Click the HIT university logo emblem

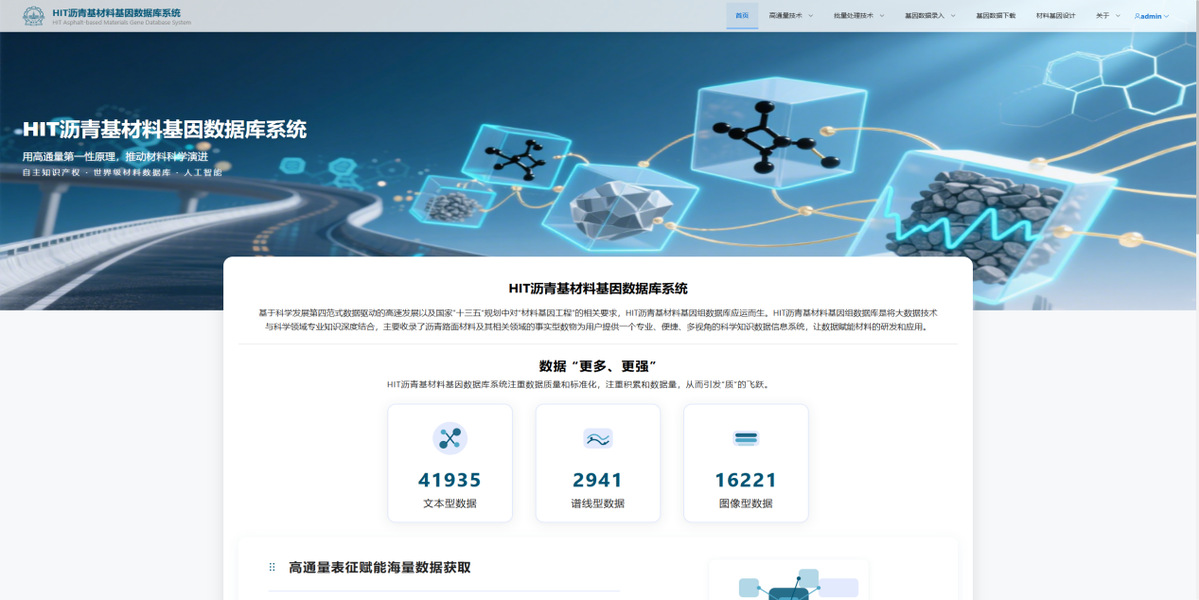click(33, 16)
